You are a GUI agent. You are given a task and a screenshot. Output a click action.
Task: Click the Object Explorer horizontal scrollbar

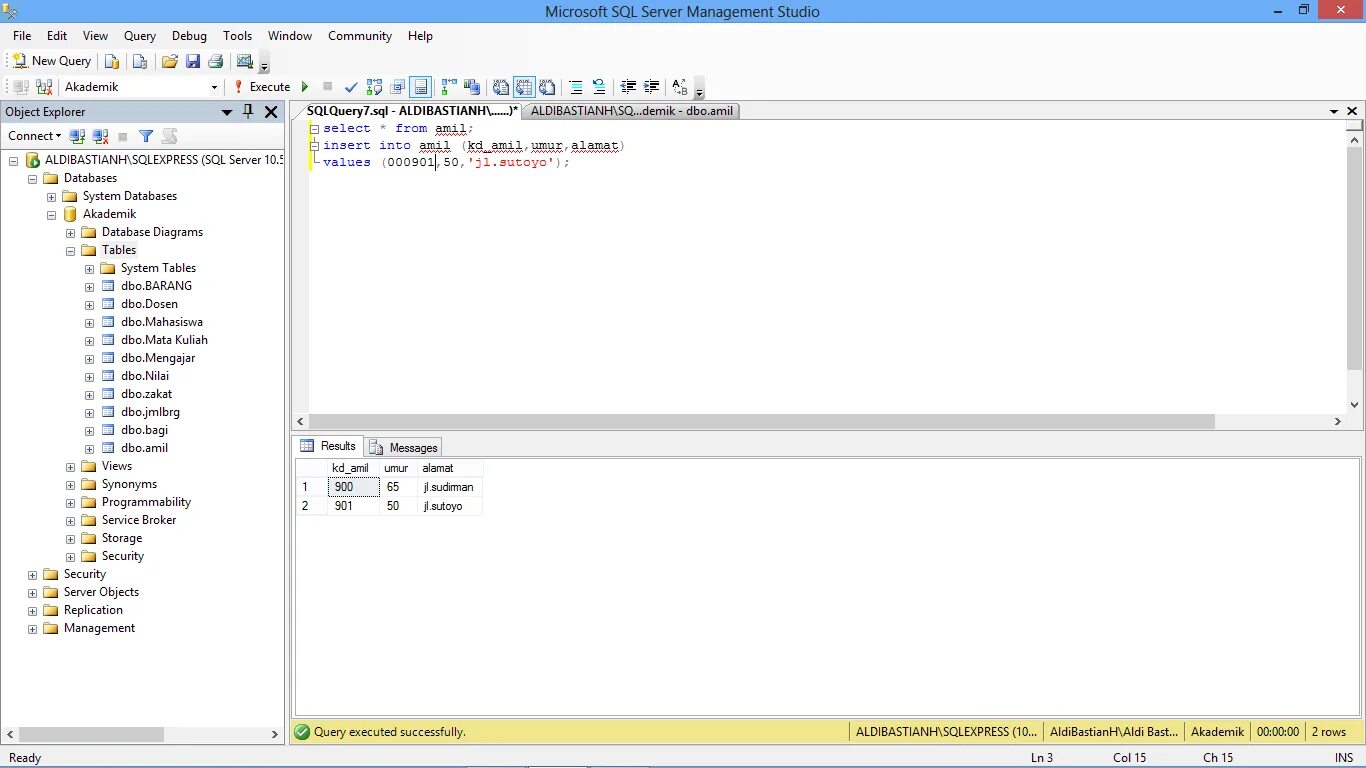pyautogui.click(x=91, y=734)
